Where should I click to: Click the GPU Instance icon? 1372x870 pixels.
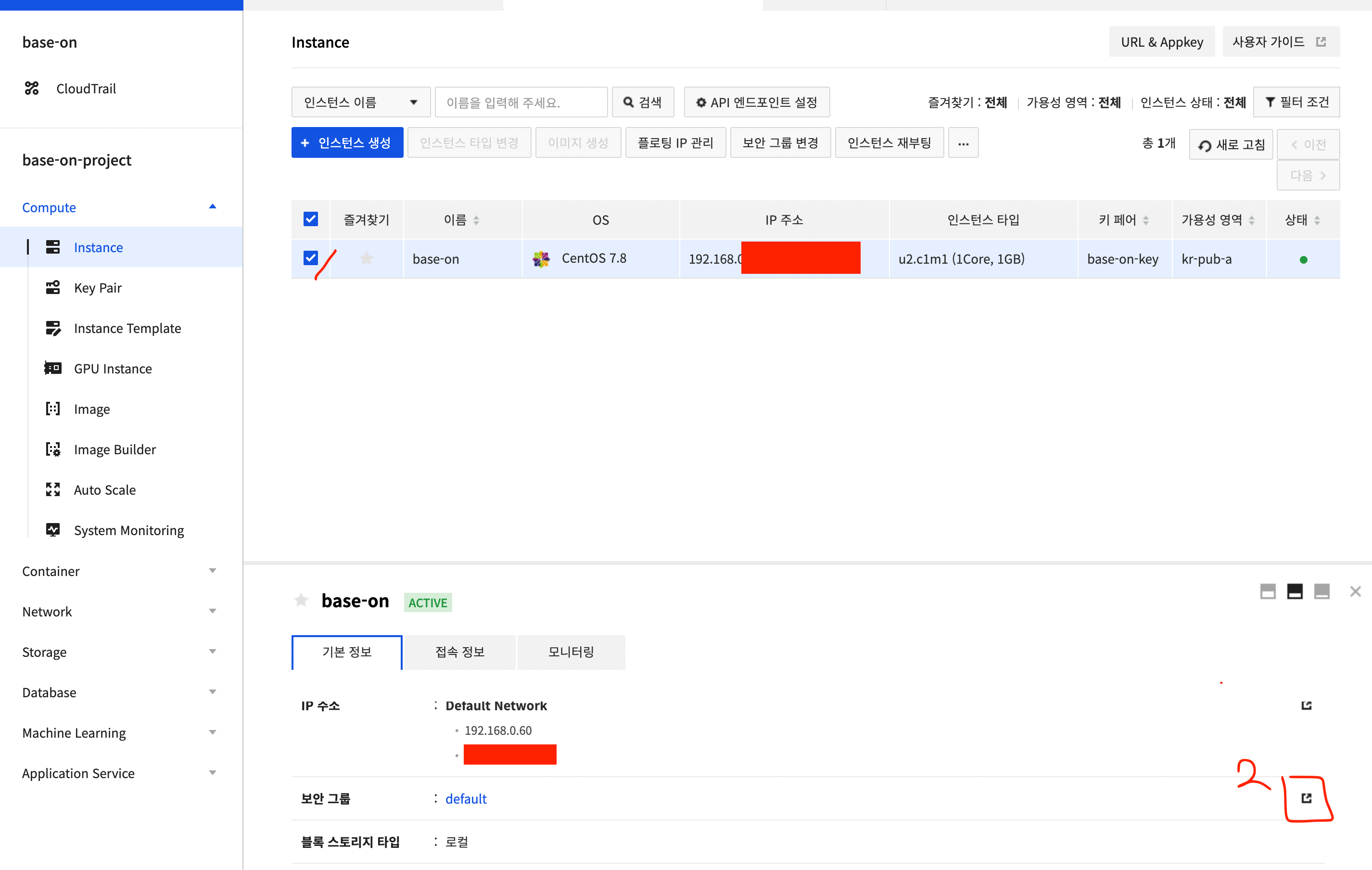click(53, 369)
